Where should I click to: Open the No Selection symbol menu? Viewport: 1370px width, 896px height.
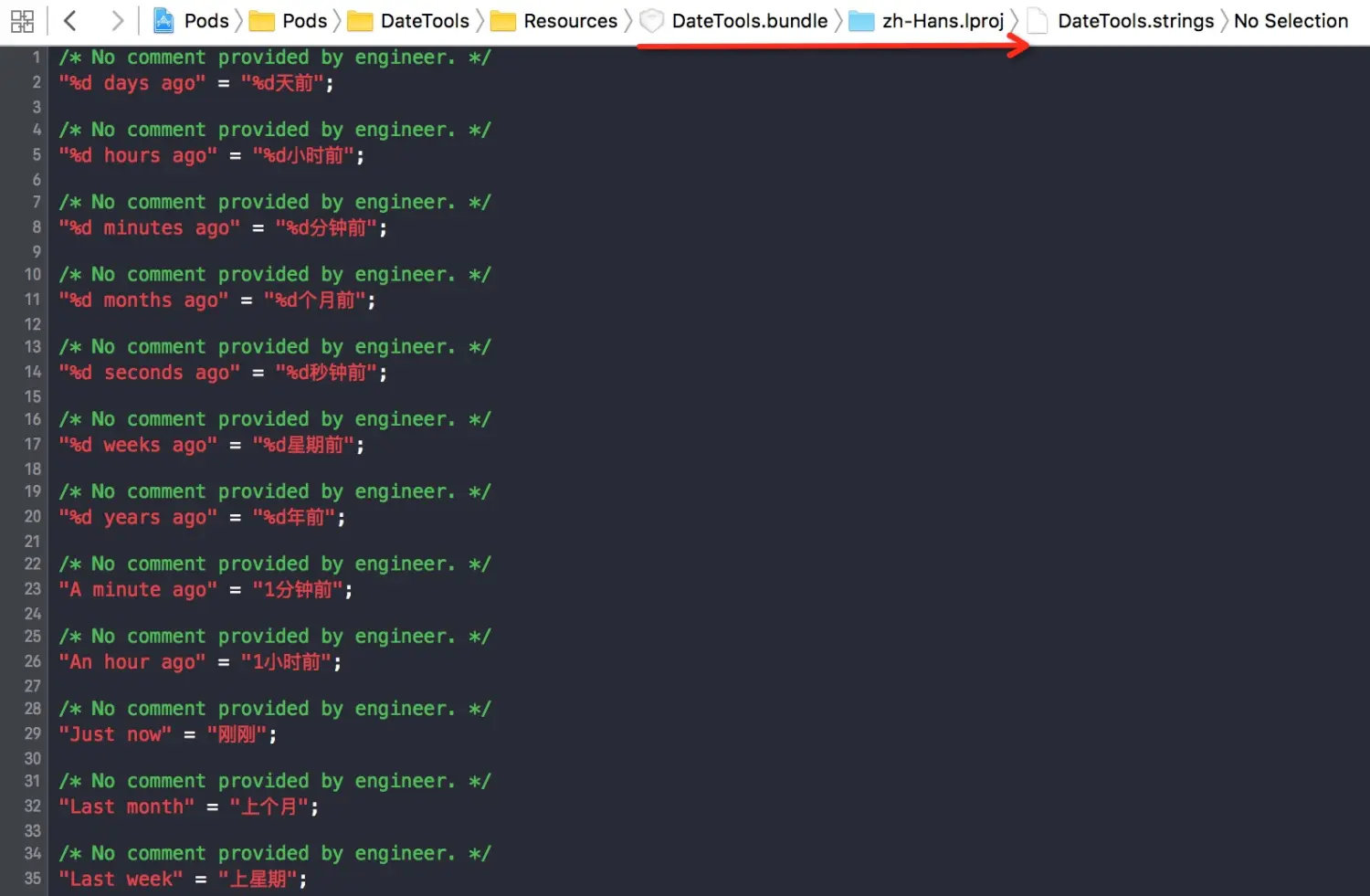point(1291,21)
